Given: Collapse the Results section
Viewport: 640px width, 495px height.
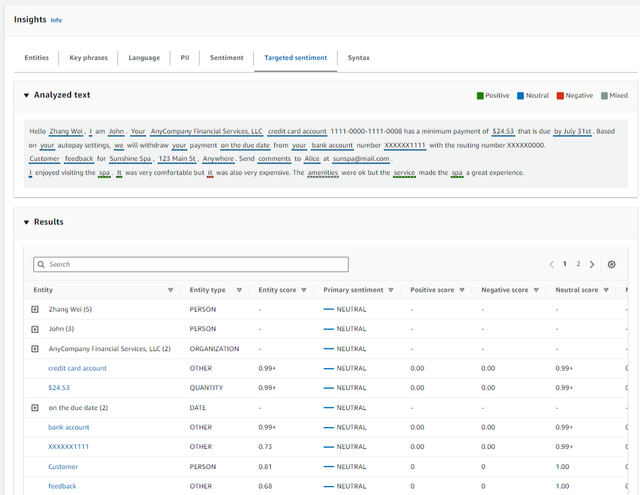Looking at the screenshot, I should [27, 222].
